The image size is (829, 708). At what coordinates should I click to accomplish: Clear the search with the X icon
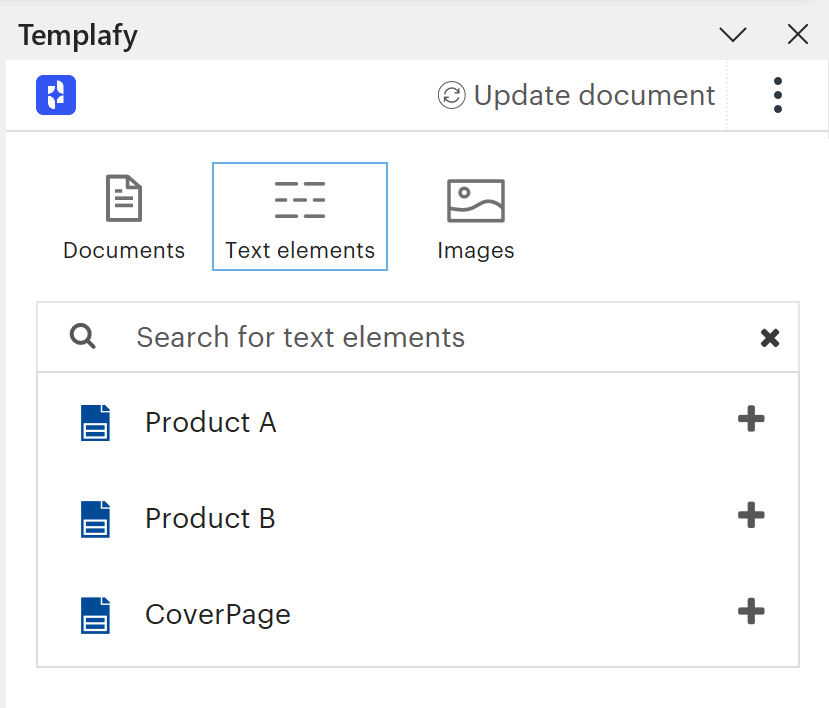770,337
